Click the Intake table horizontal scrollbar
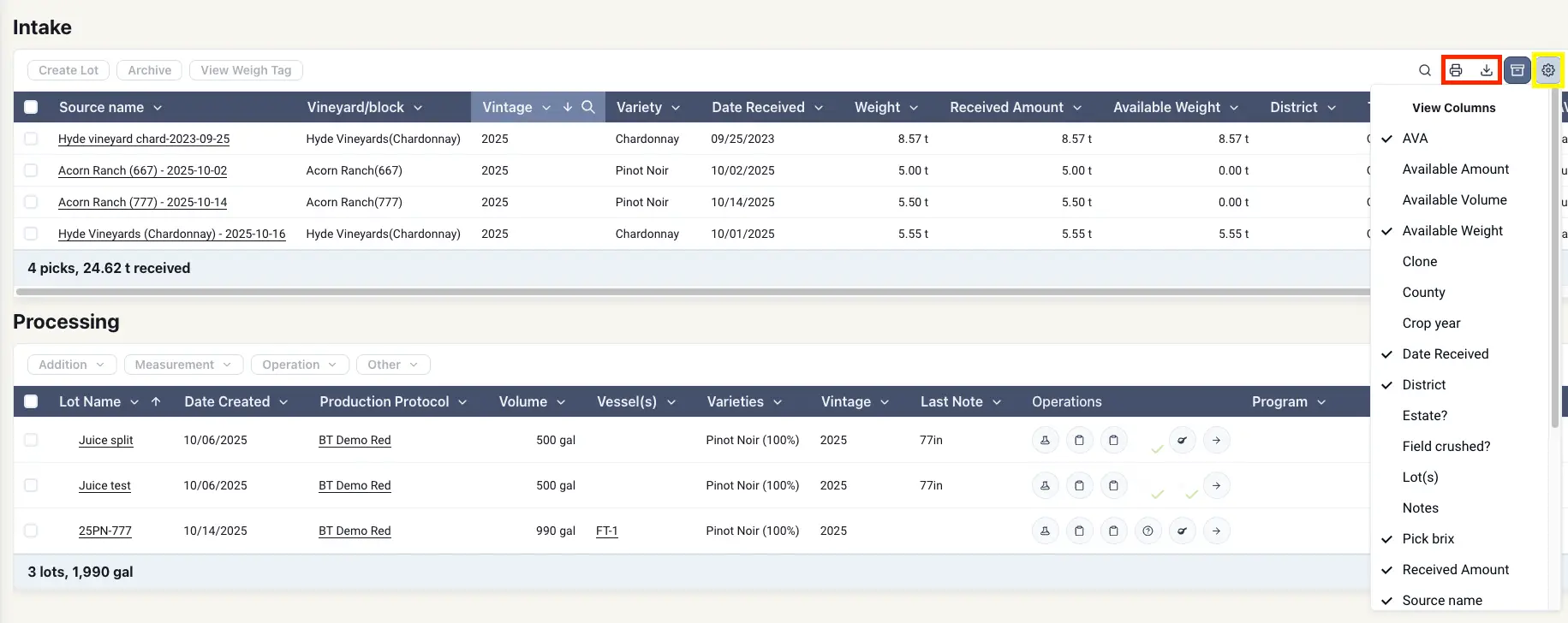 coord(685,292)
